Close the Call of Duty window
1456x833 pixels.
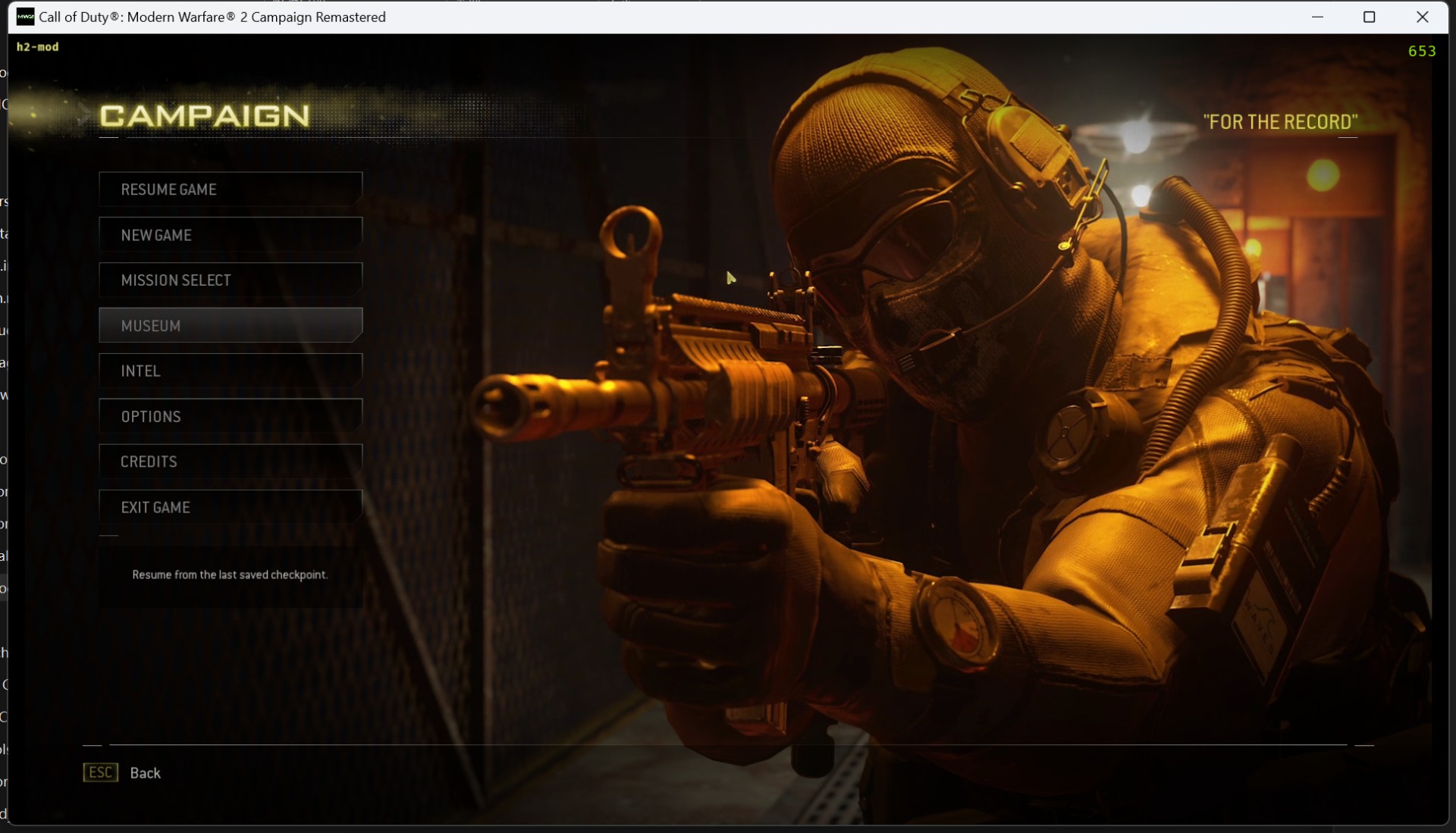(x=1422, y=17)
